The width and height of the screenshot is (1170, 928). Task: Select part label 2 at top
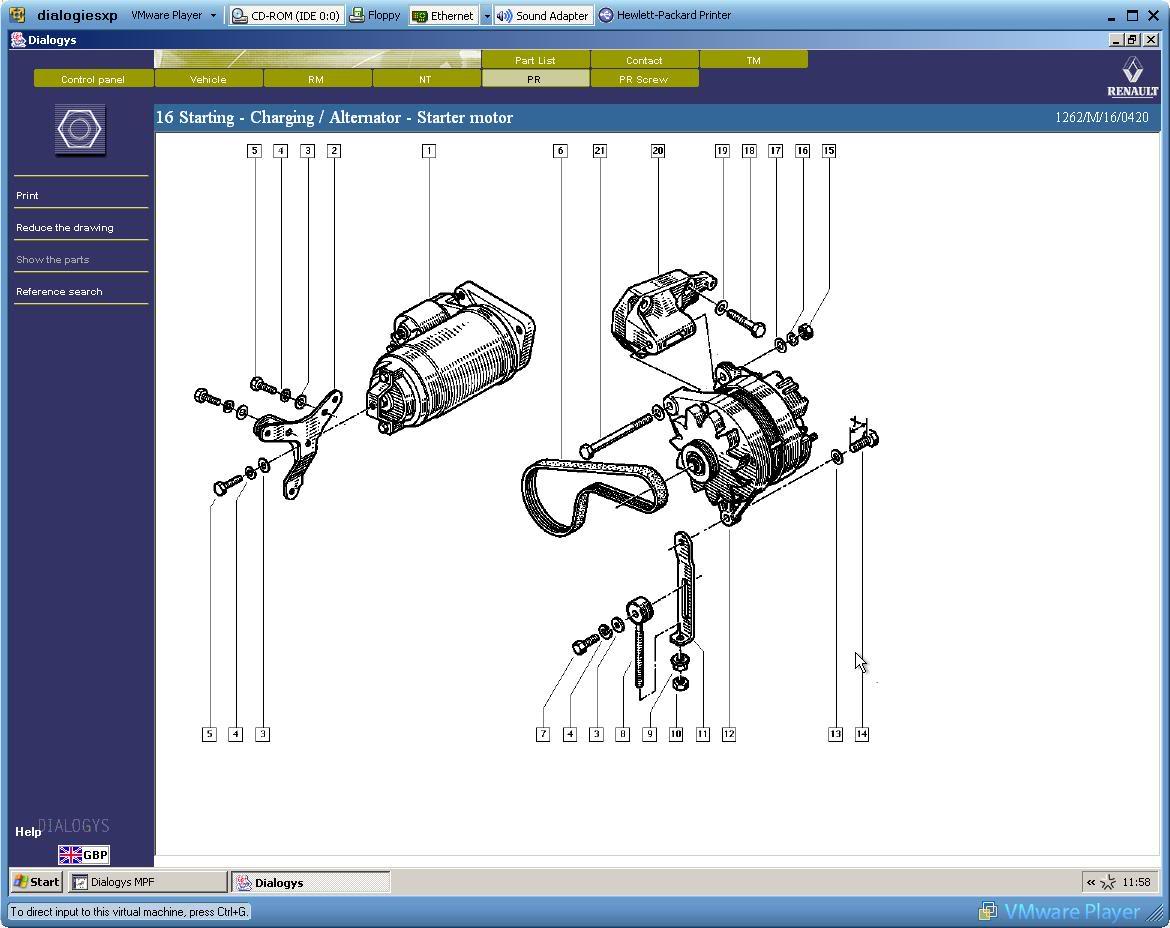pyautogui.click(x=334, y=151)
